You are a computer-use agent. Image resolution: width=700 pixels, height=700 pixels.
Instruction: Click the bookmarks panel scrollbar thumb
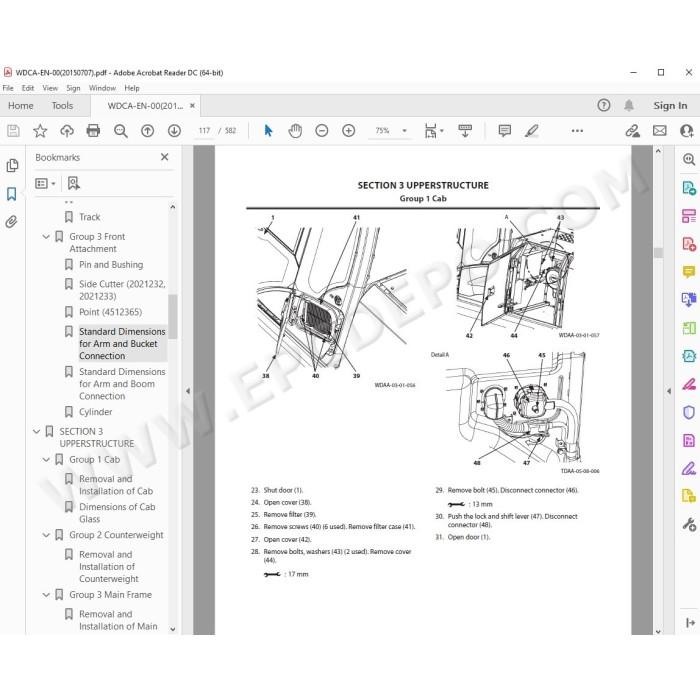pyautogui.click(x=173, y=316)
